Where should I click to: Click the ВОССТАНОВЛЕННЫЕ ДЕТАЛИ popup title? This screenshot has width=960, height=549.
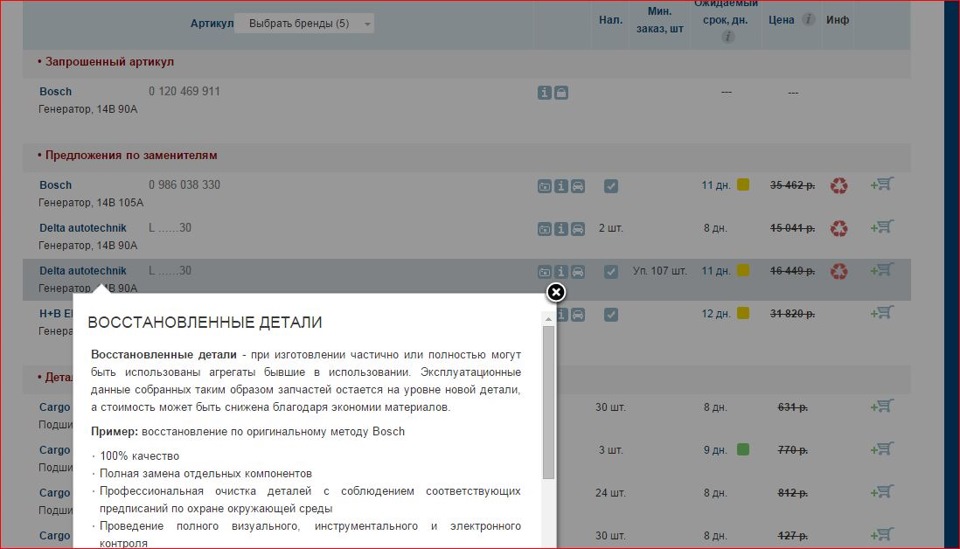pos(204,323)
